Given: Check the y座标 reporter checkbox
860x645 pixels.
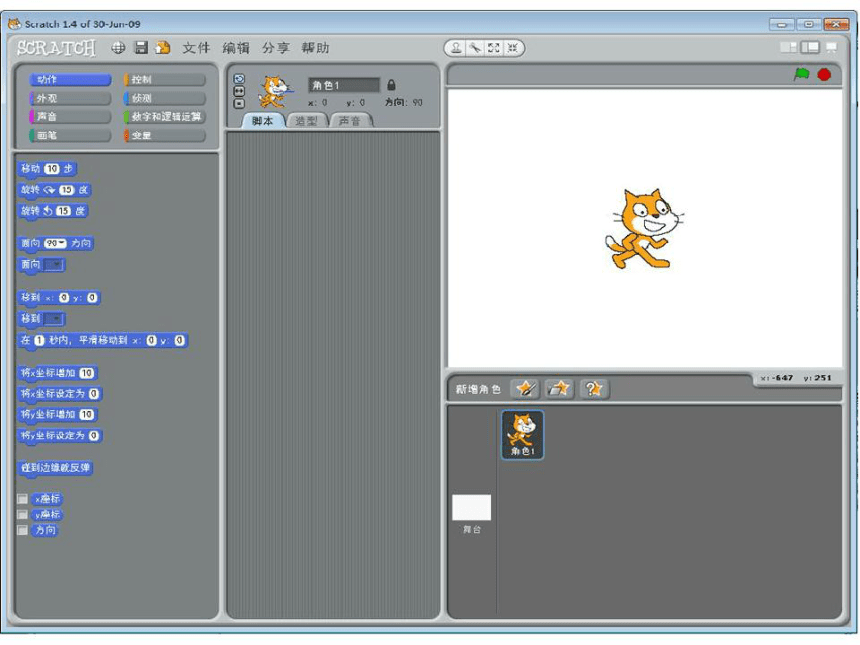Looking at the screenshot, I should click(x=22, y=514).
